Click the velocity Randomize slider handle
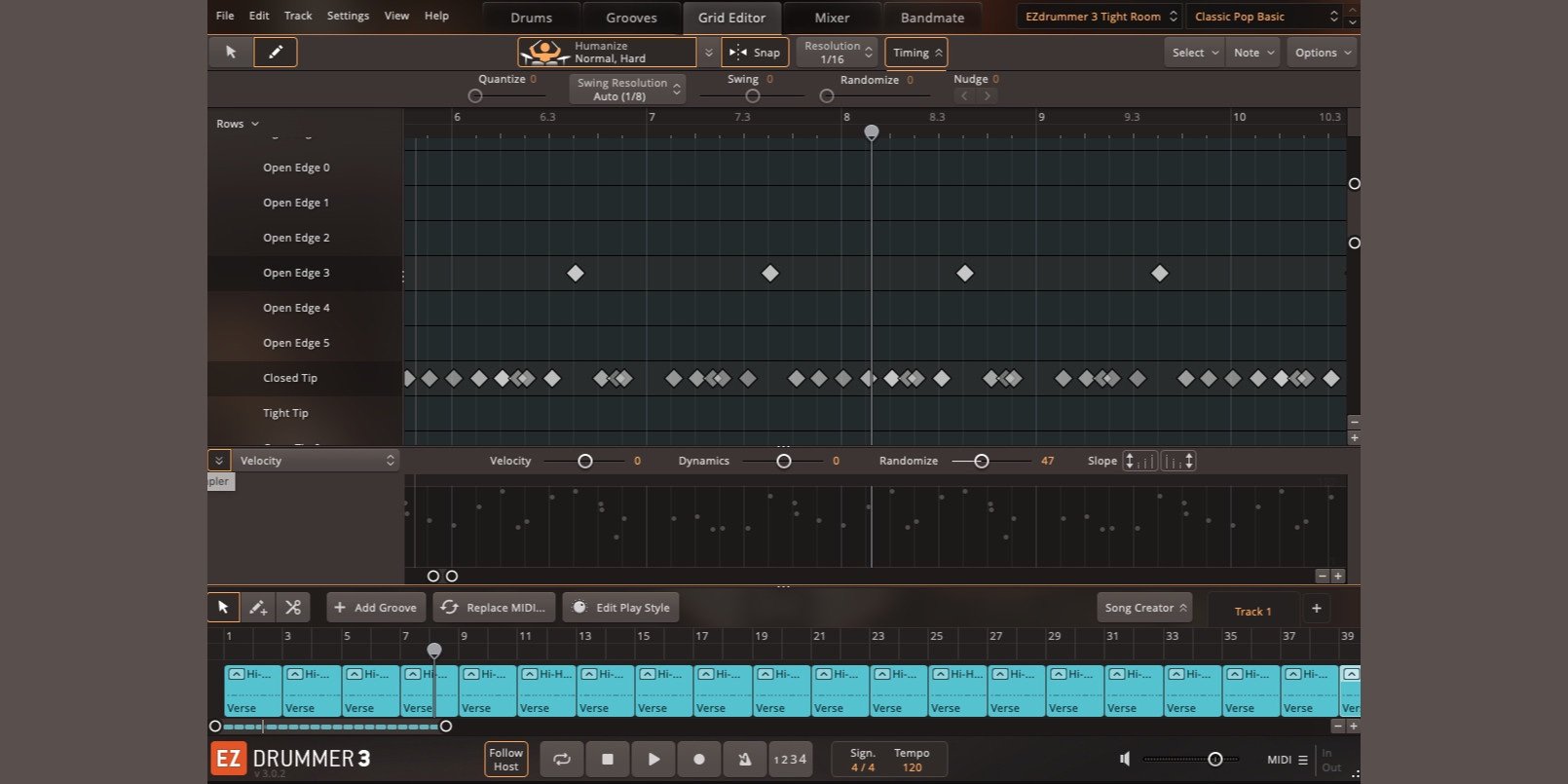The image size is (1568, 784). click(982, 462)
